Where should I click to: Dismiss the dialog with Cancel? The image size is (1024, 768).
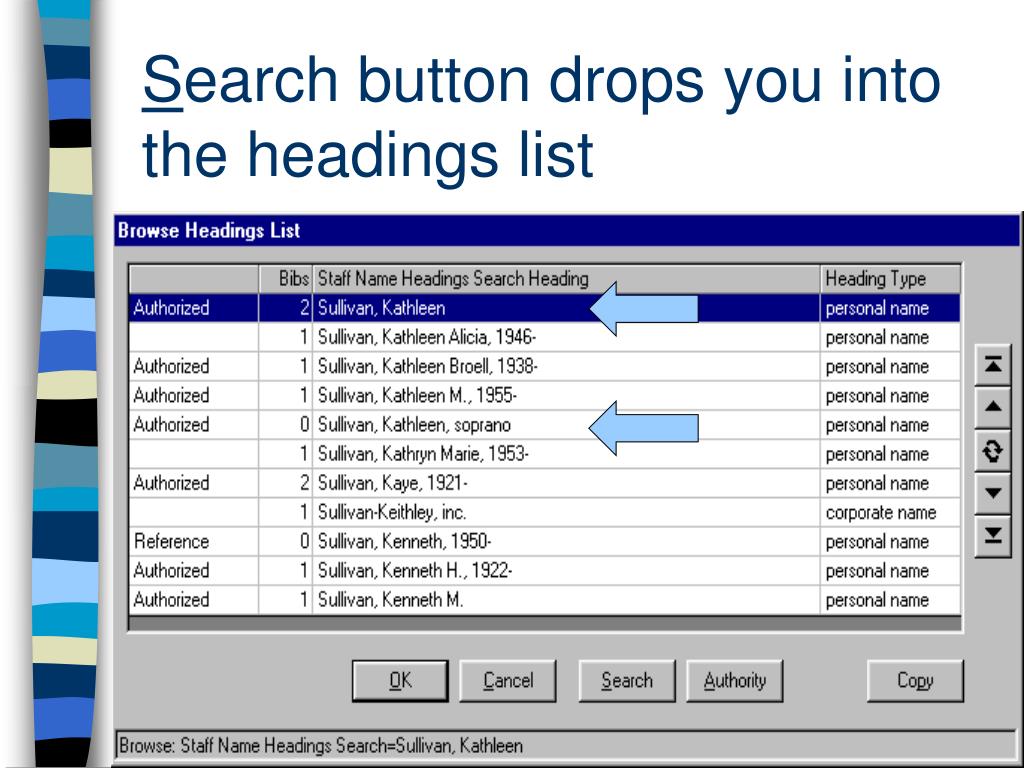(508, 680)
